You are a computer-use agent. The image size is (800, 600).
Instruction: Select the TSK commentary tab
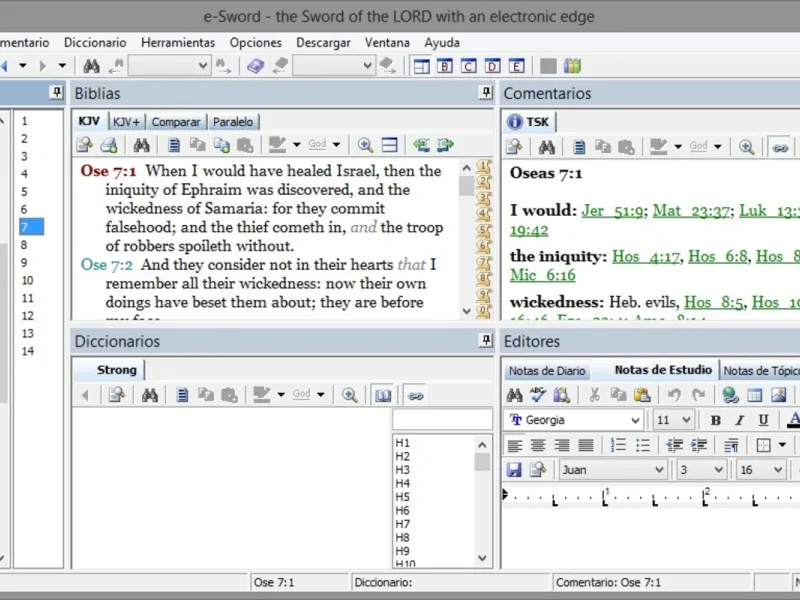coord(529,122)
